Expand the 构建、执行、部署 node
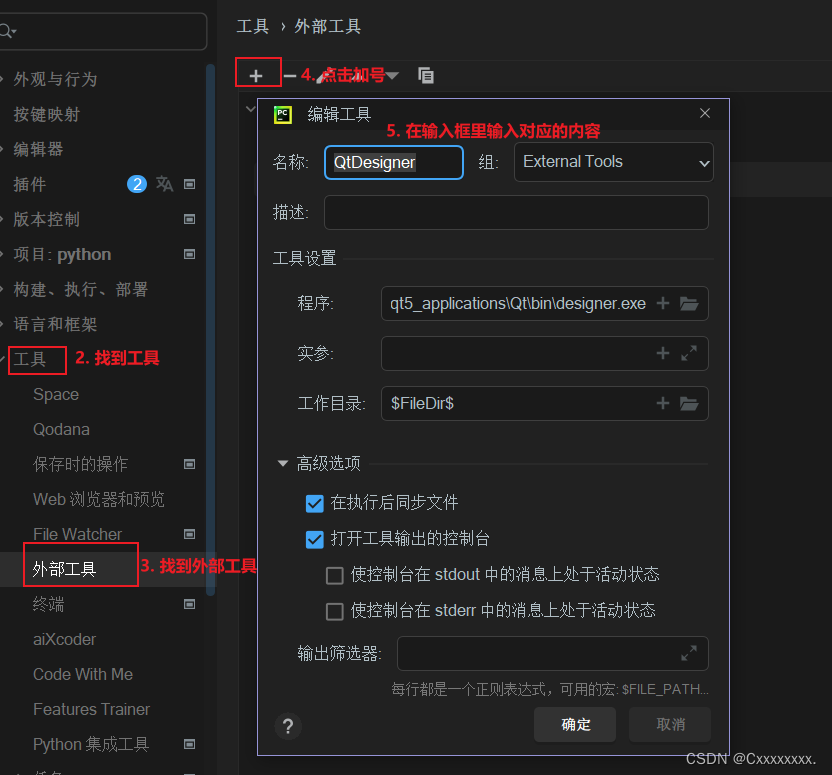Image resolution: width=832 pixels, height=775 pixels. point(3,289)
